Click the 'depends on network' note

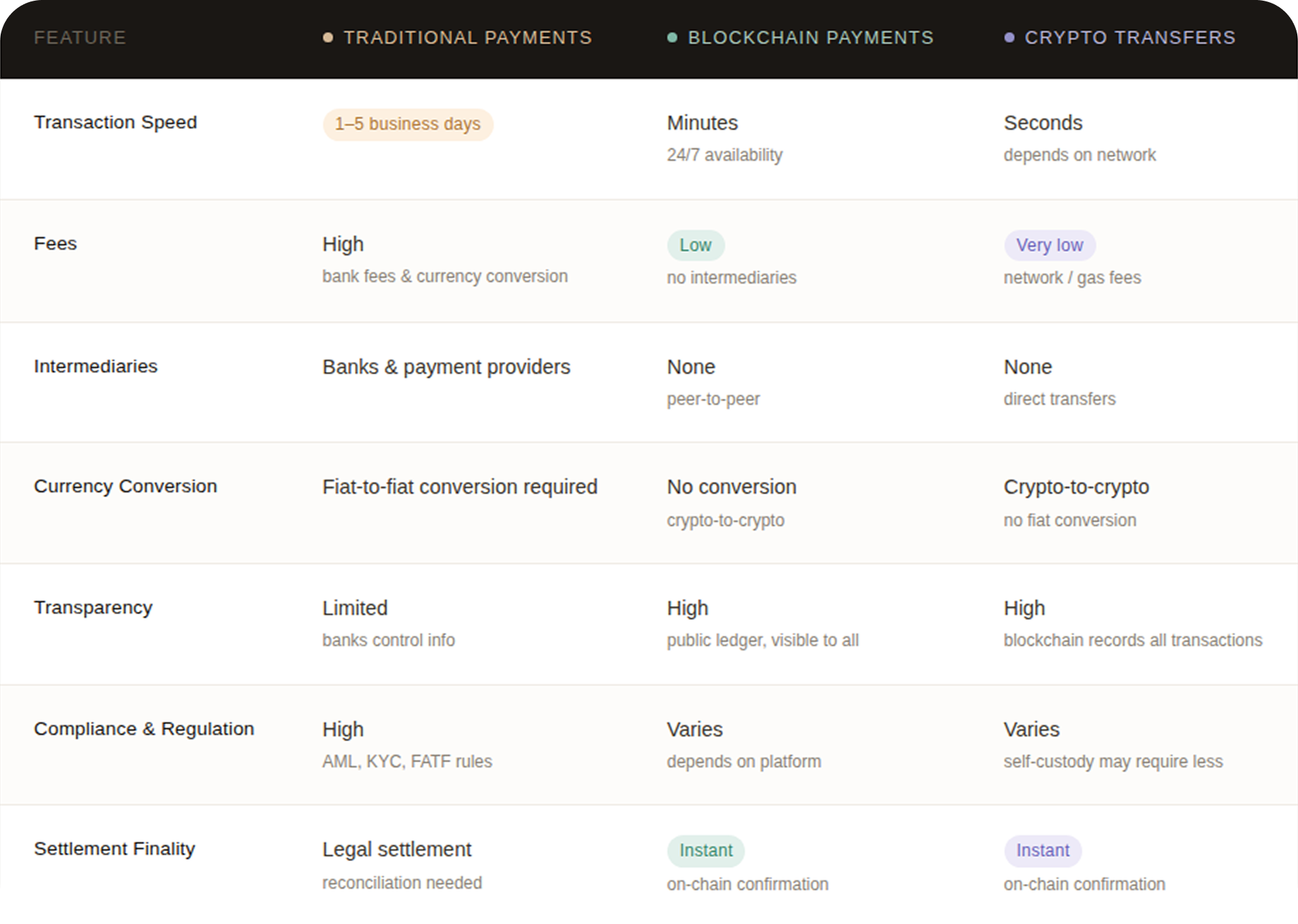pos(1079,155)
